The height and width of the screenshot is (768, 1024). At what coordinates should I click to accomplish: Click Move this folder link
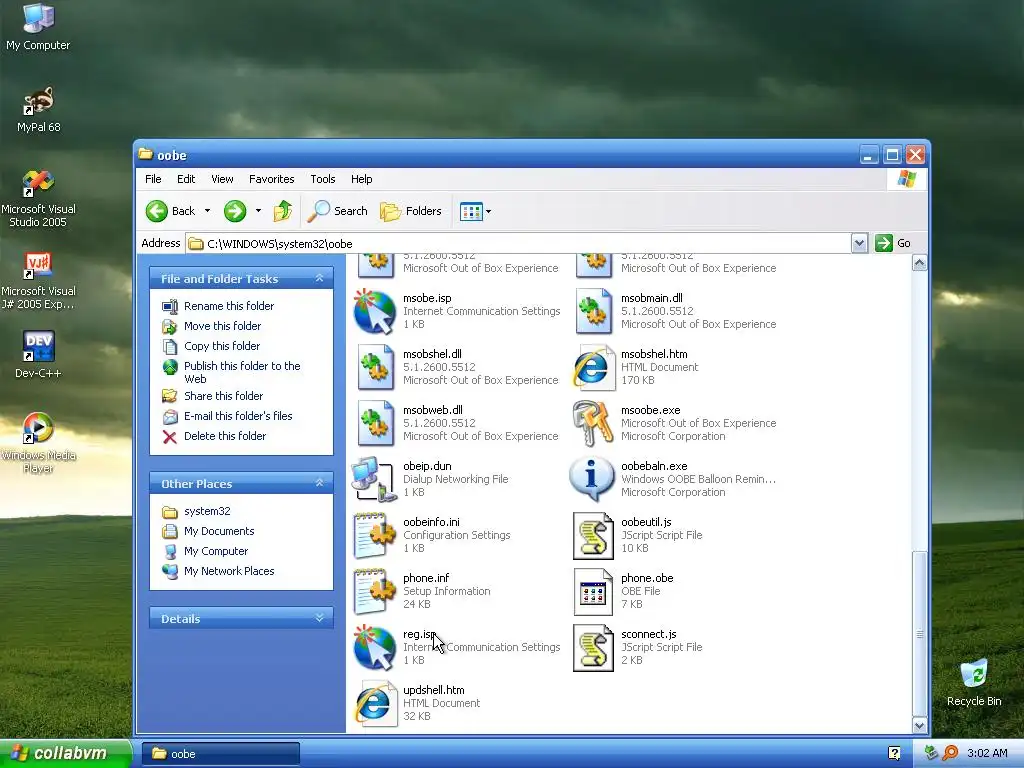tap(222, 326)
